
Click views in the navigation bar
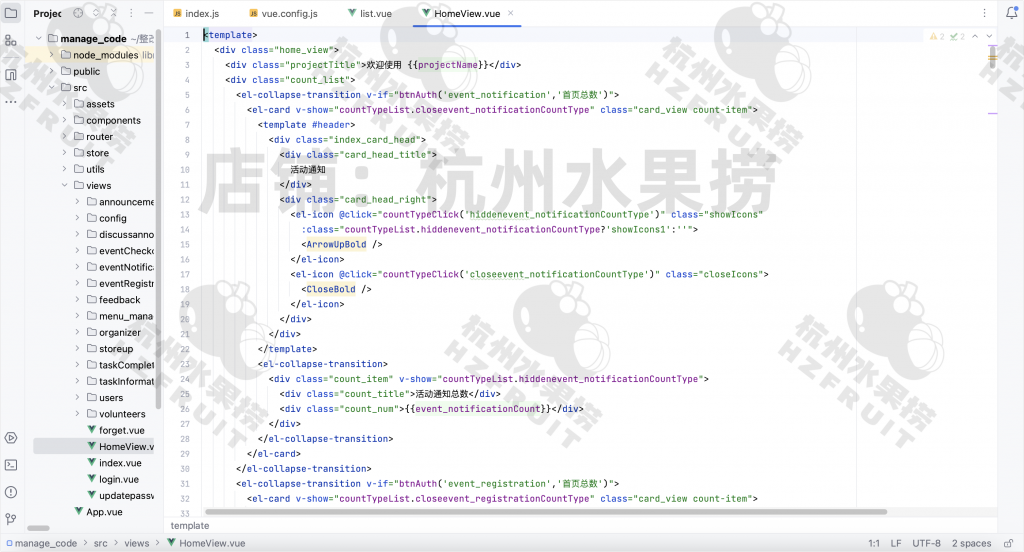tap(137, 544)
